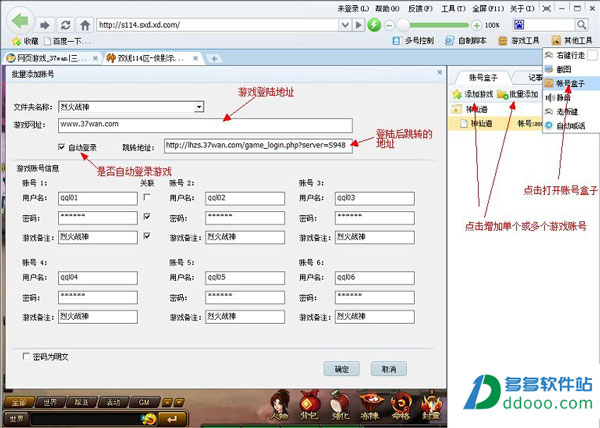Click the go arrow beside address bar
The width and height of the screenshot is (600, 428).
pyautogui.click(x=359, y=25)
